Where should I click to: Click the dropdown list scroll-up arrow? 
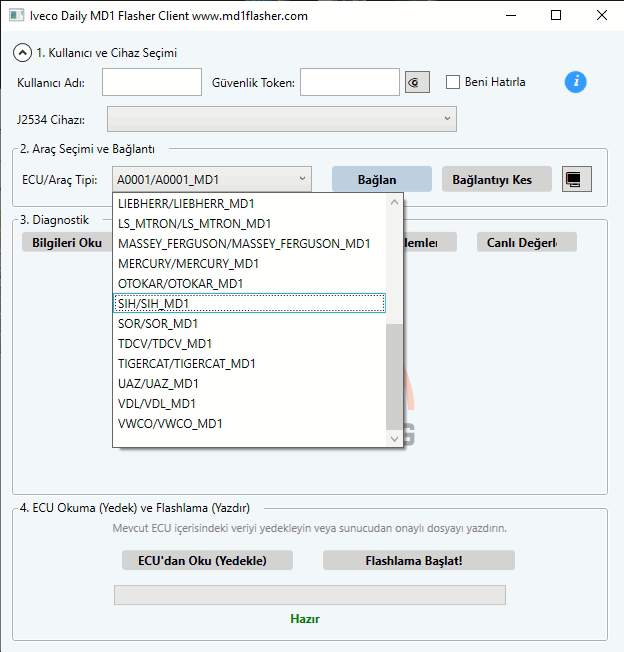(395, 202)
